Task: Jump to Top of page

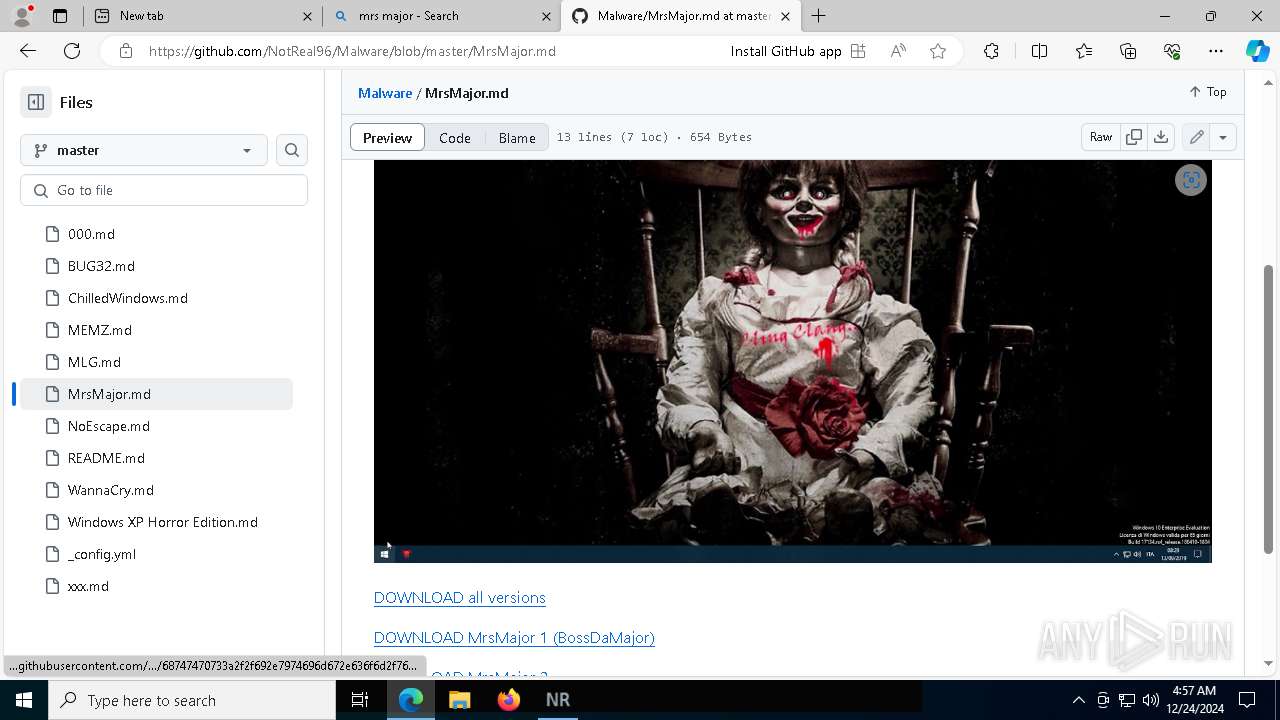Action: pos(1208,91)
